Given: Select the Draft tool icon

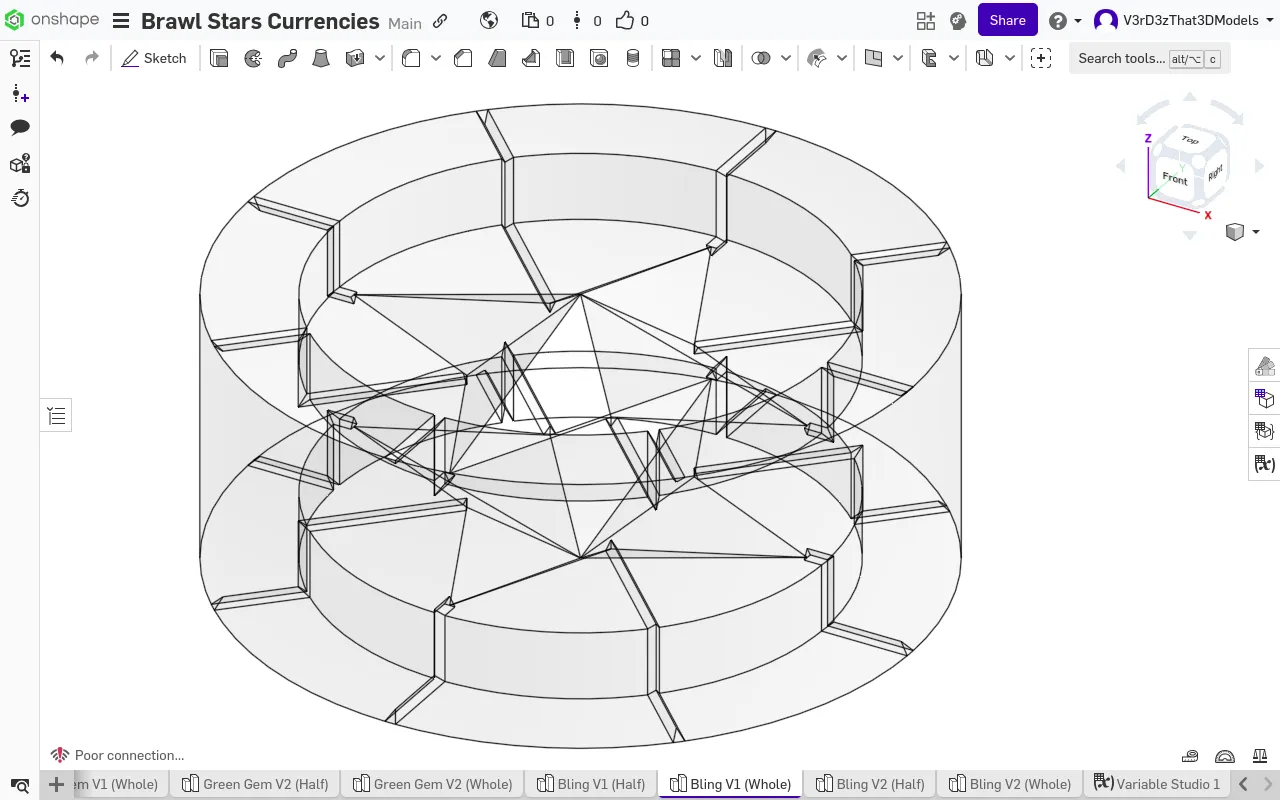Looking at the screenshot, I should pos(497,58).
